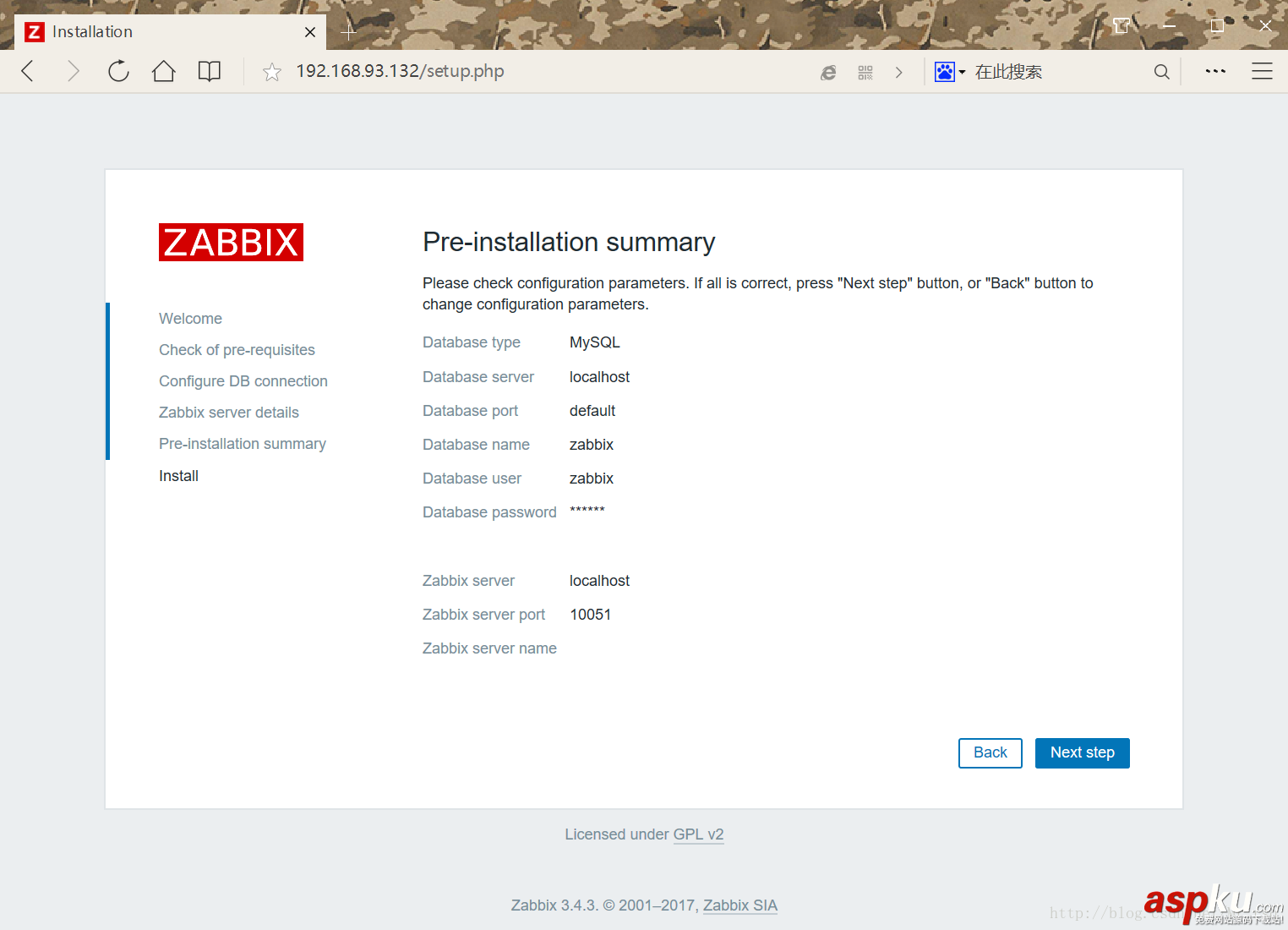Open the GPL v2 license link
Viewport: 1288px width, 930px height.
click(698, 834)
